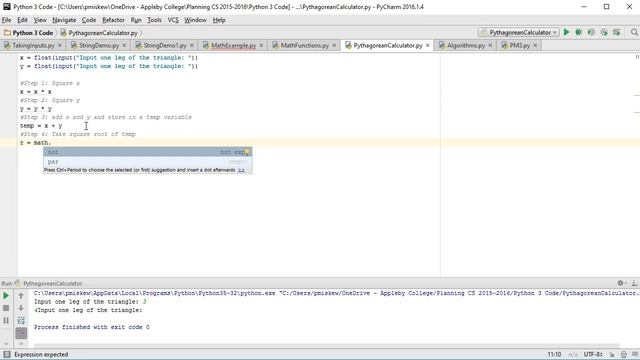Screen dimensions: 640x360
Task: Click the '>>' link in completion hint
Action: (x=242, y=170)
